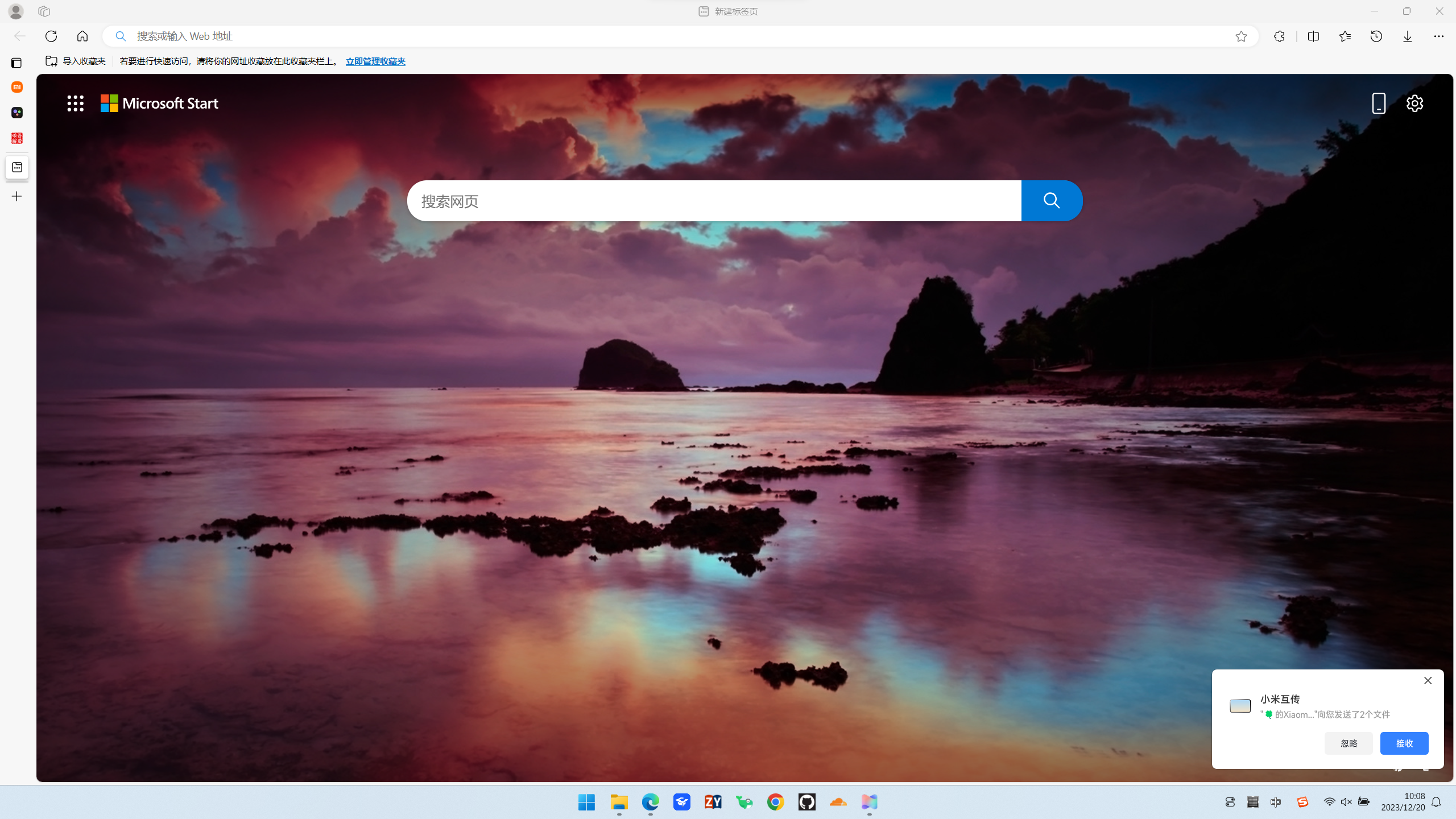Select the 新建标签页 vertical tab
This screenshot has width=1456, height=819.
pos(17,167)
